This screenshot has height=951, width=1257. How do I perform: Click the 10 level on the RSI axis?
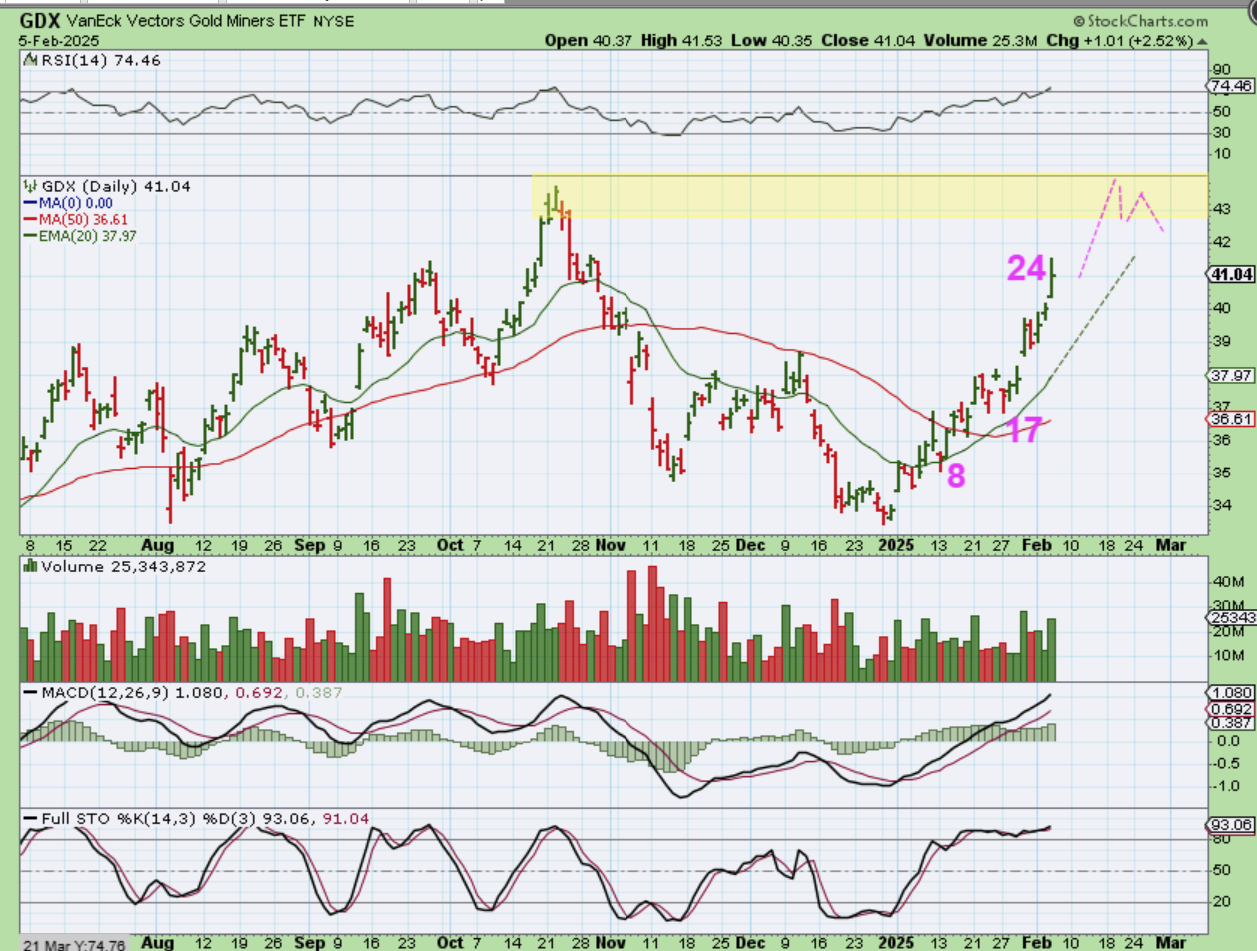[1223, 153]
